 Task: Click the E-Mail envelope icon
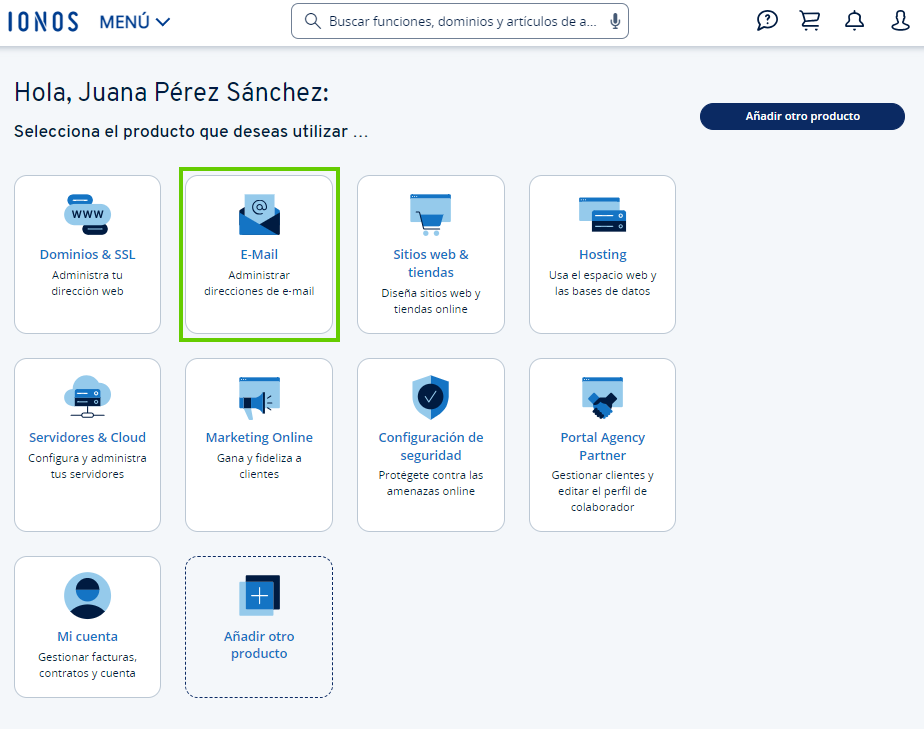pos(259,215)
